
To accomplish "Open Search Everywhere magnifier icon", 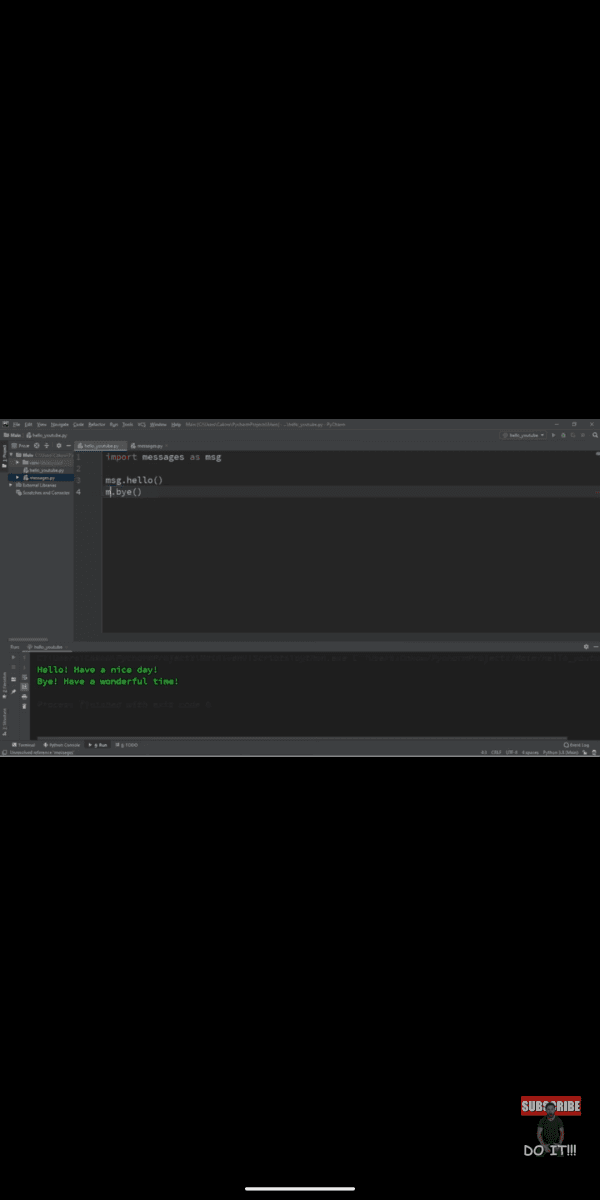I will (x=596, y=435).
